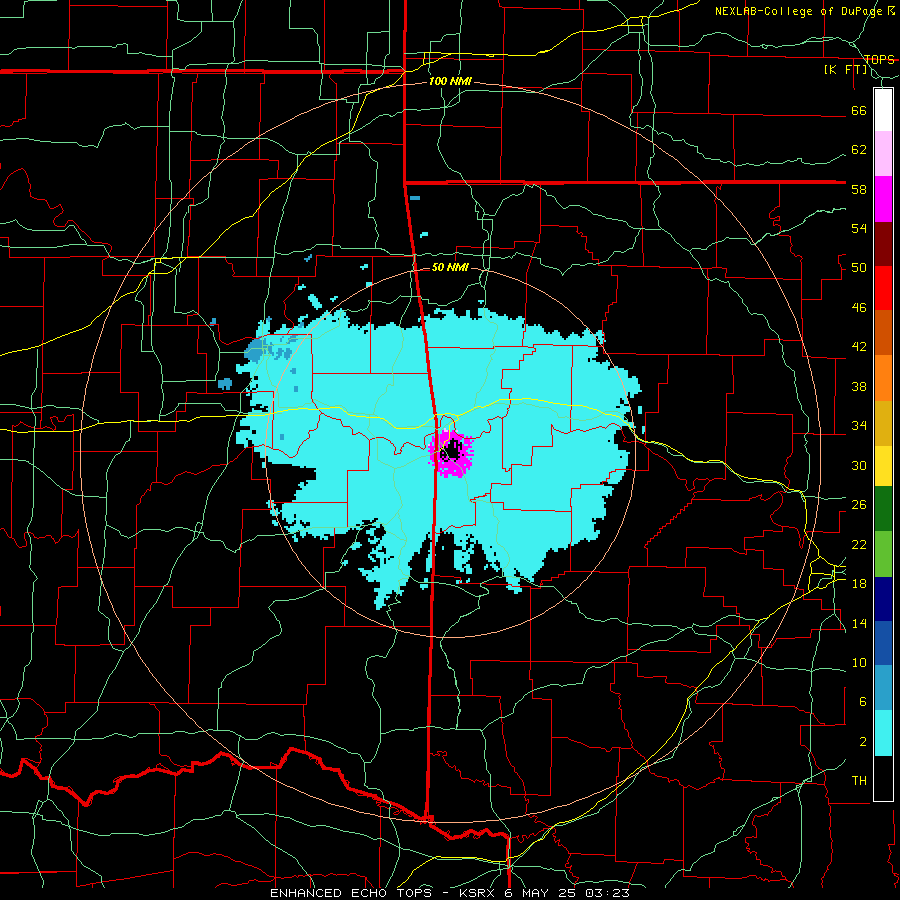The height and width of the screenshot is (900, 900).
Task: Click the 10 value on the scale
Action: click(859, 662)
